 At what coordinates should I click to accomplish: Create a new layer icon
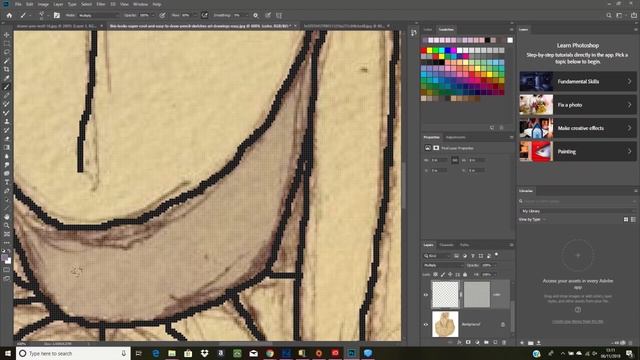click(x=495, y=342)
